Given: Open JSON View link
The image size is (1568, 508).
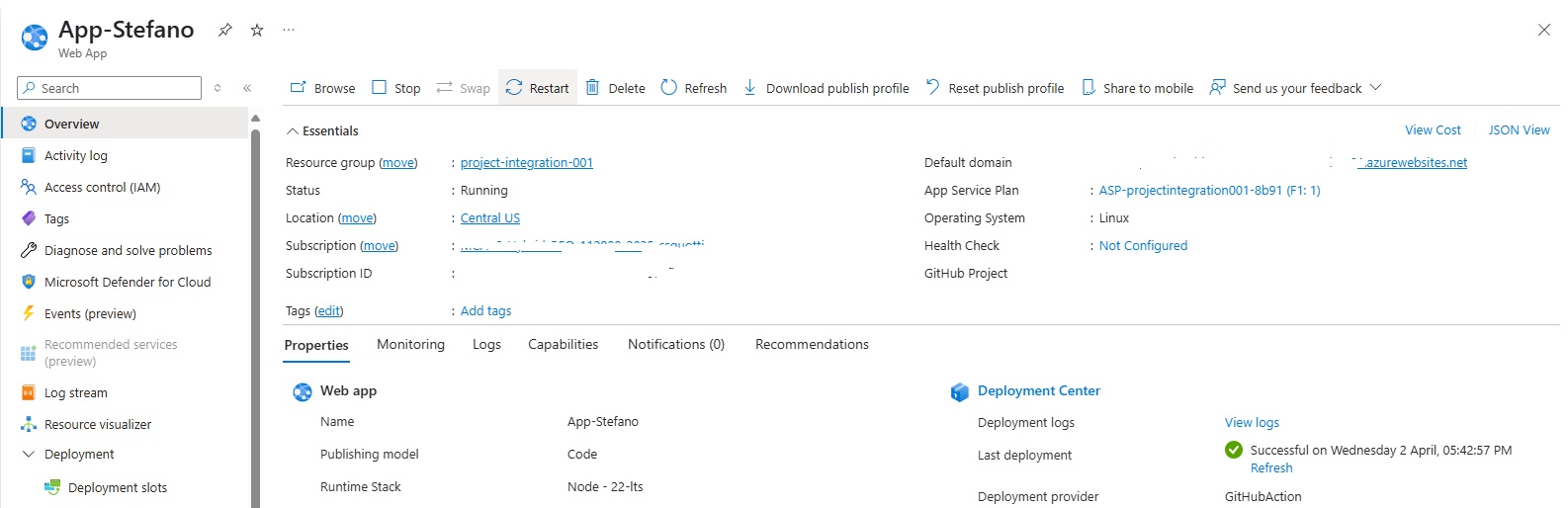Looking at the screenshot, I should (1520, 129).
